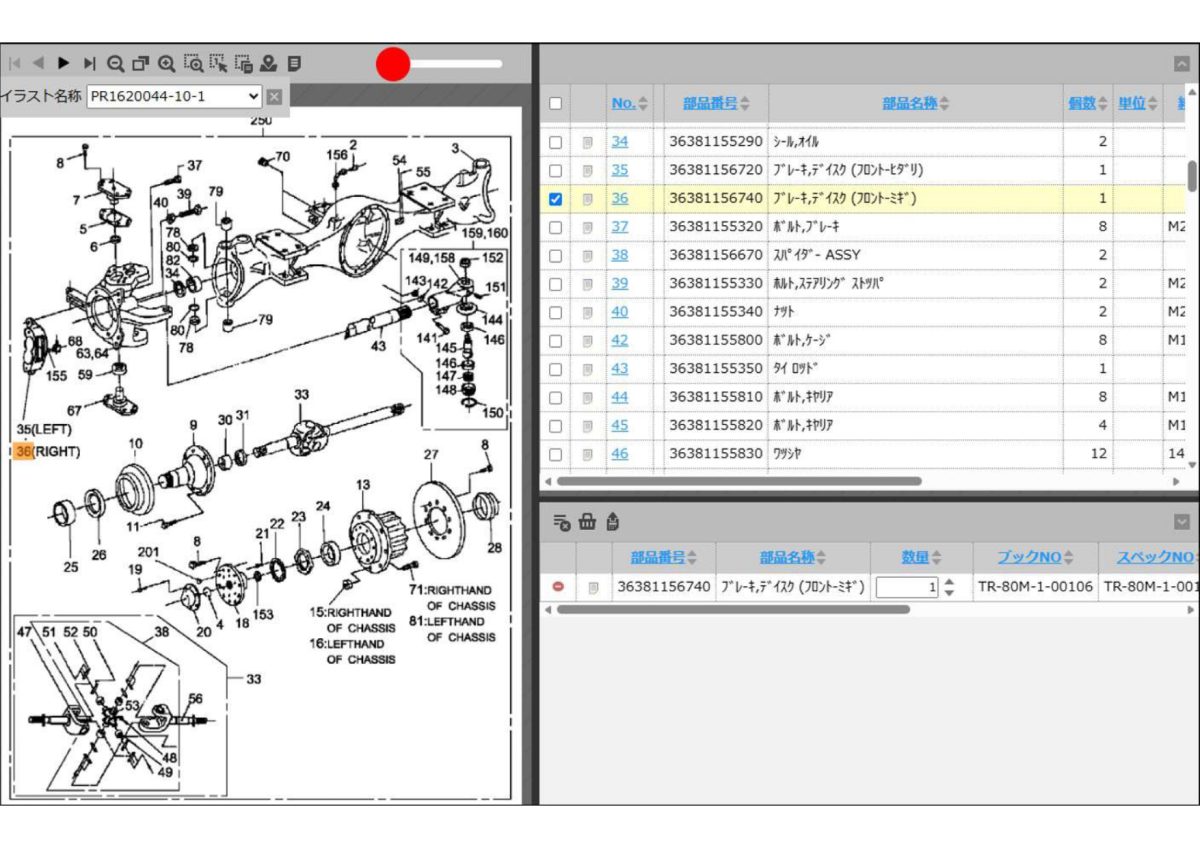The height and width of the screenshot is (848, 1200).
Task: Click the clear list icon in the cart panel
Action: (562, 521)
